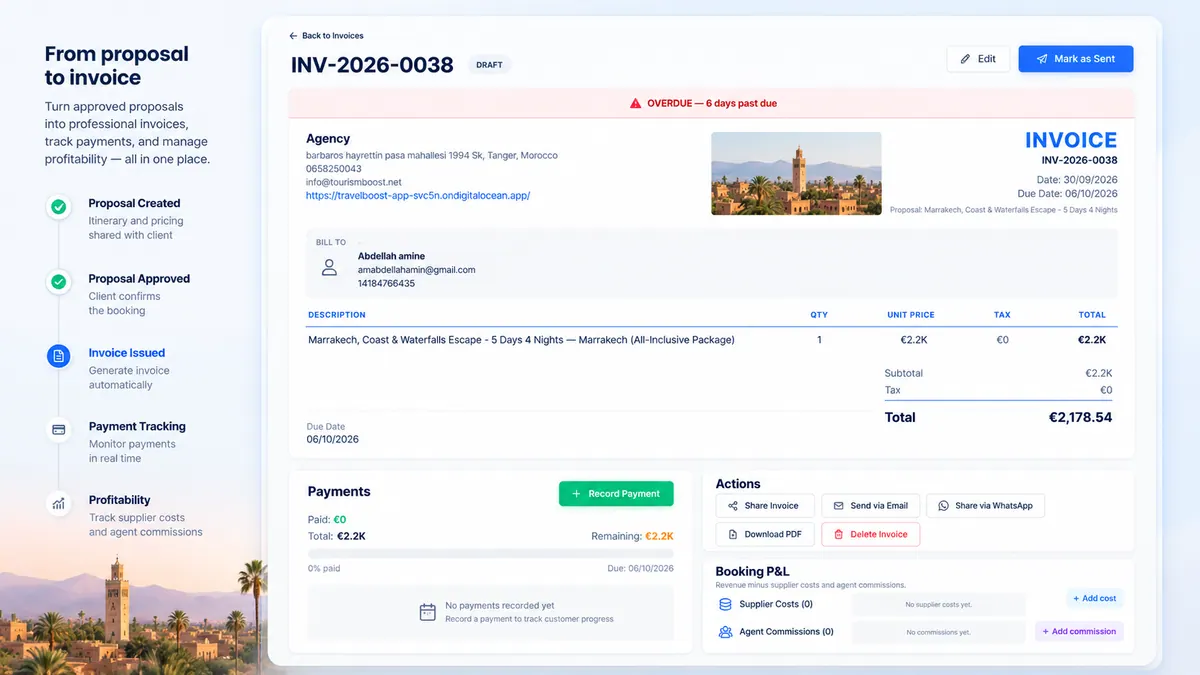The image size is (1200, 675).
Task: Delete this invoice
Action: click(x=870, y=534)
